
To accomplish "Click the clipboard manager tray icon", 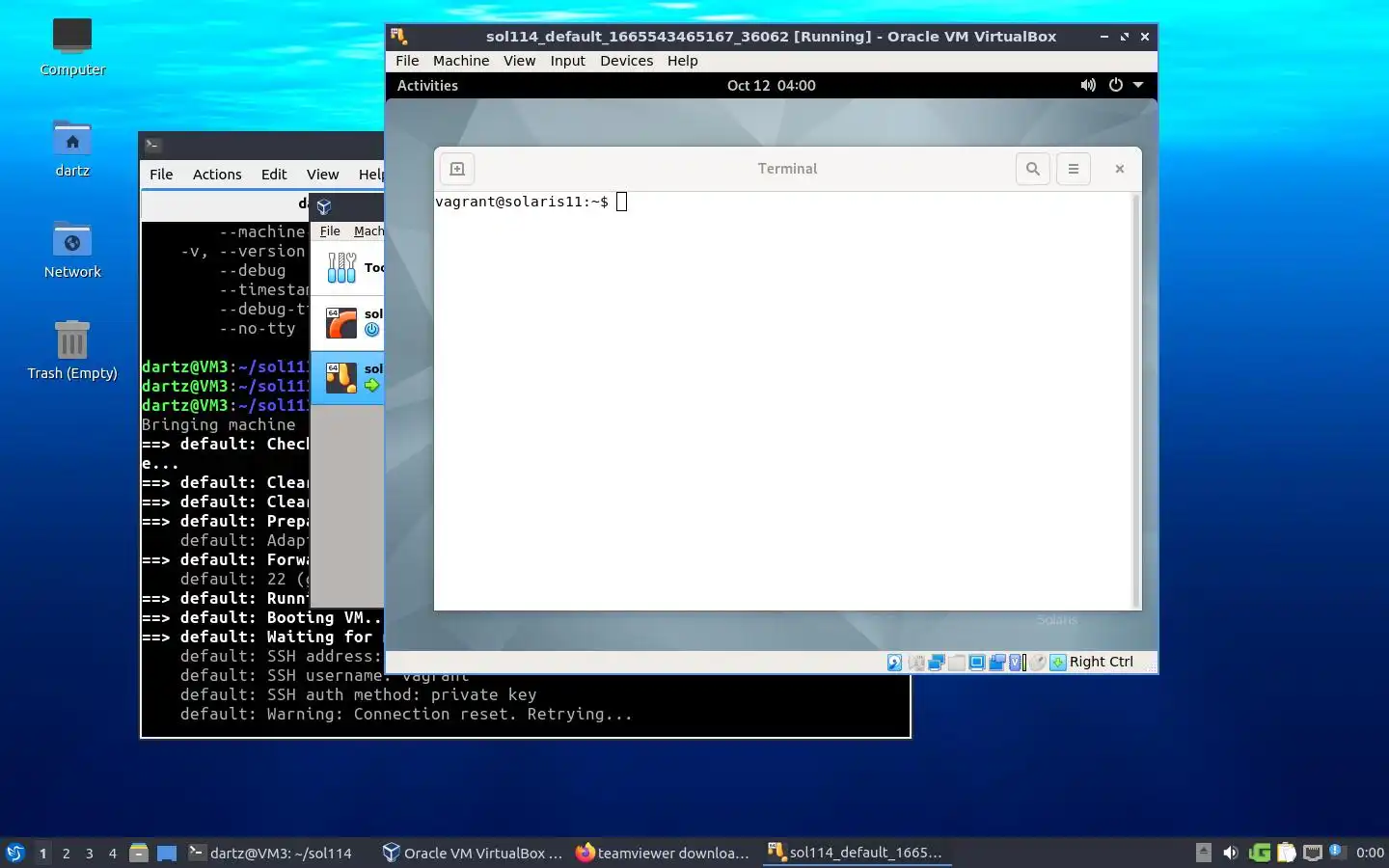I will pos(1286,853).
